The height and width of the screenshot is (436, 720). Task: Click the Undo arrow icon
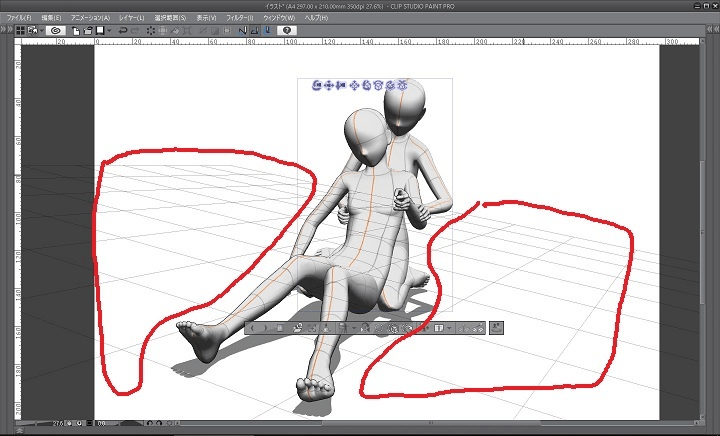click(122, 31)
